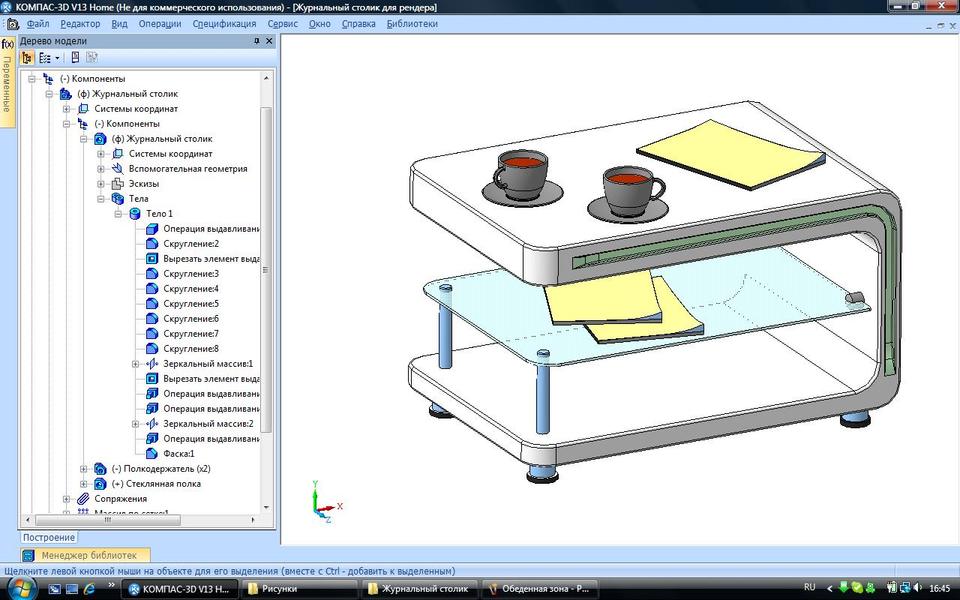Open the tree display mode dropdown arrow
The image size is (960, 600).
coord(56,58)
